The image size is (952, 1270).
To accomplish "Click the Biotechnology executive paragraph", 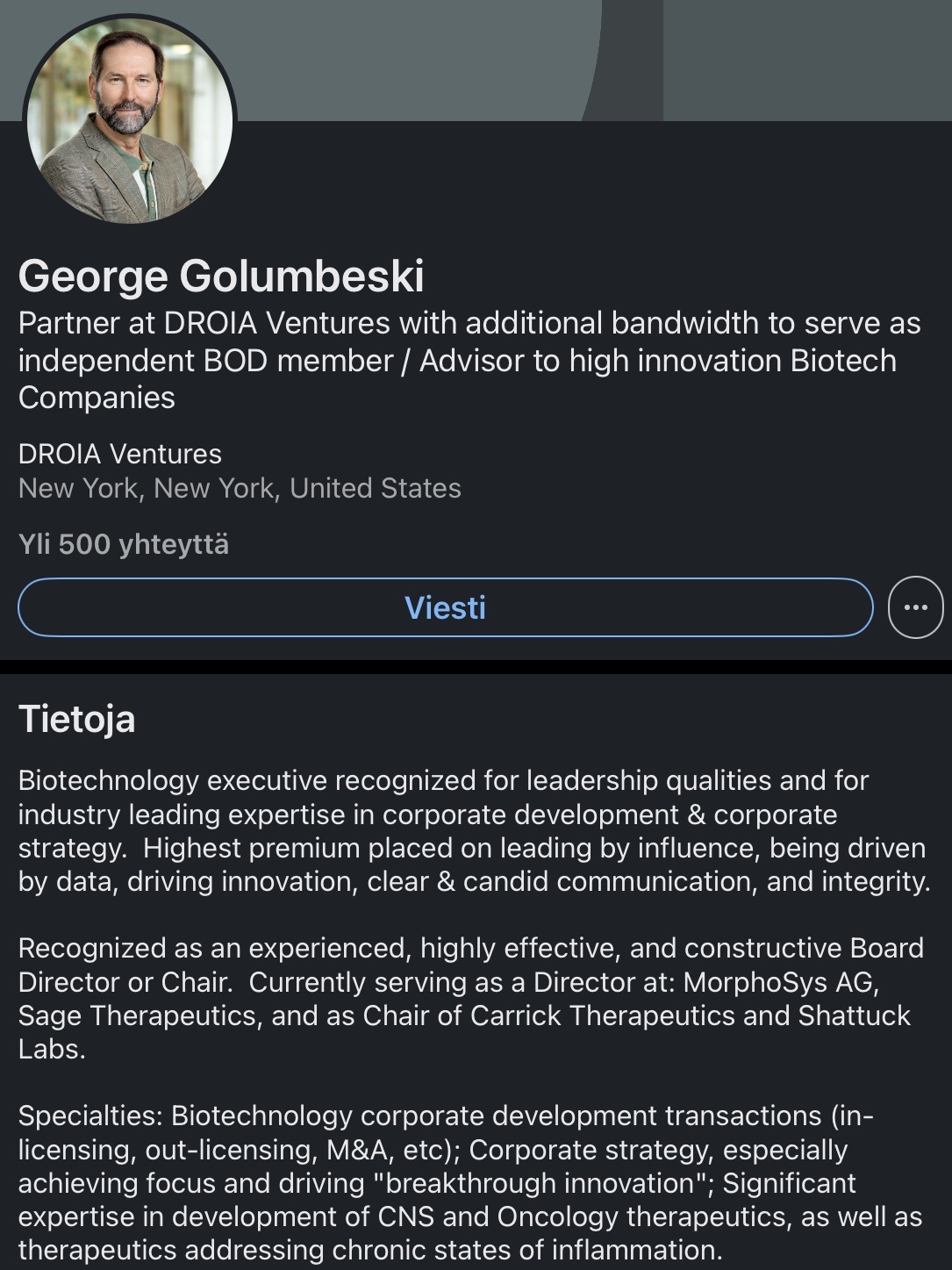I will pos(474,830).
